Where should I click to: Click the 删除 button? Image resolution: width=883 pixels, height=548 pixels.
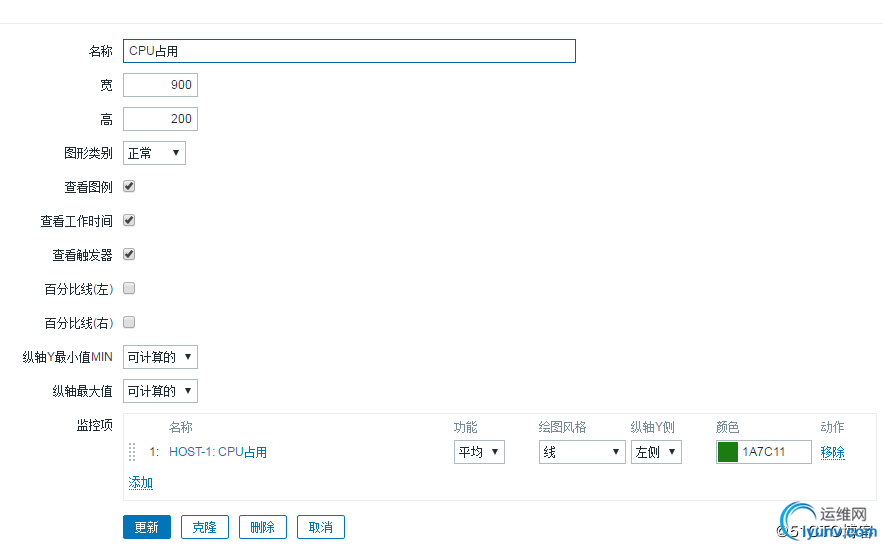click(263, 527)
